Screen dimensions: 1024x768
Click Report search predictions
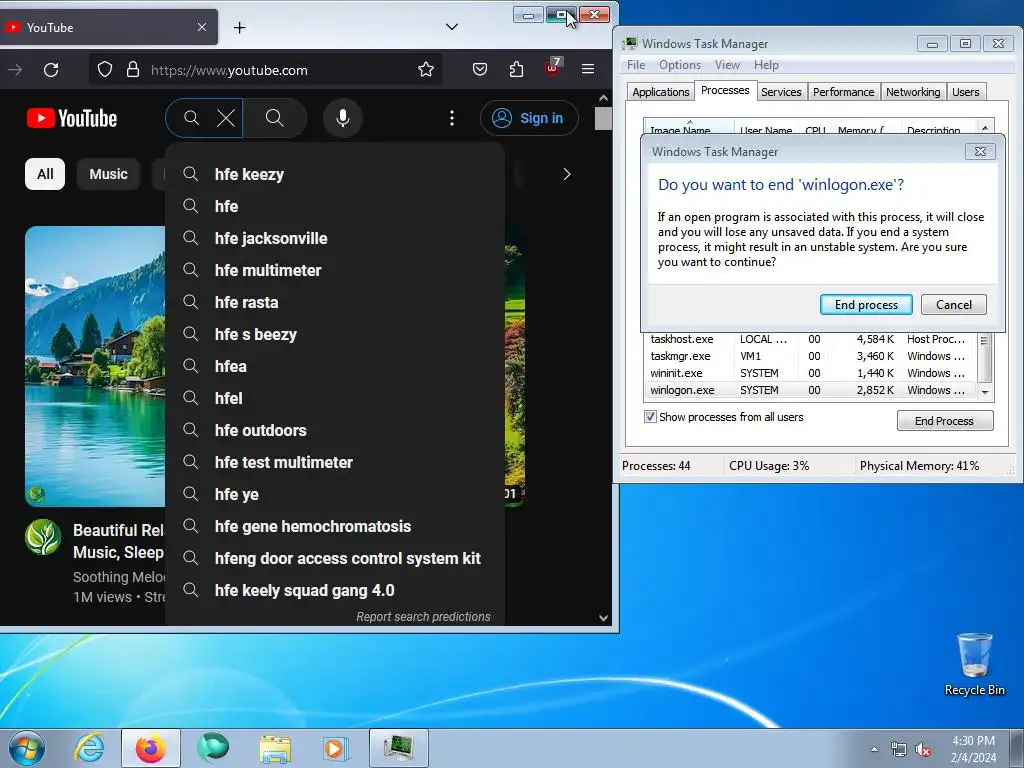click(x=423, y=616)
